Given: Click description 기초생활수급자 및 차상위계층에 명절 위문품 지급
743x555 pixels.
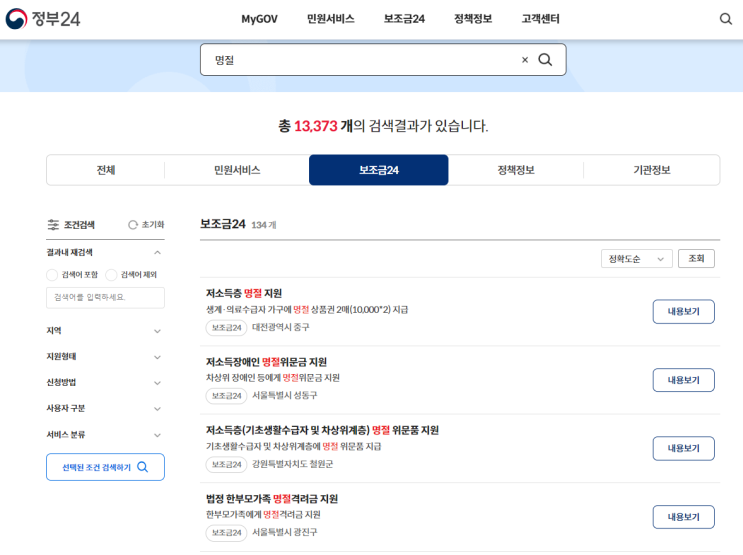Looking at the screenshot, I should pyautogui.click(x=293, y=446).
